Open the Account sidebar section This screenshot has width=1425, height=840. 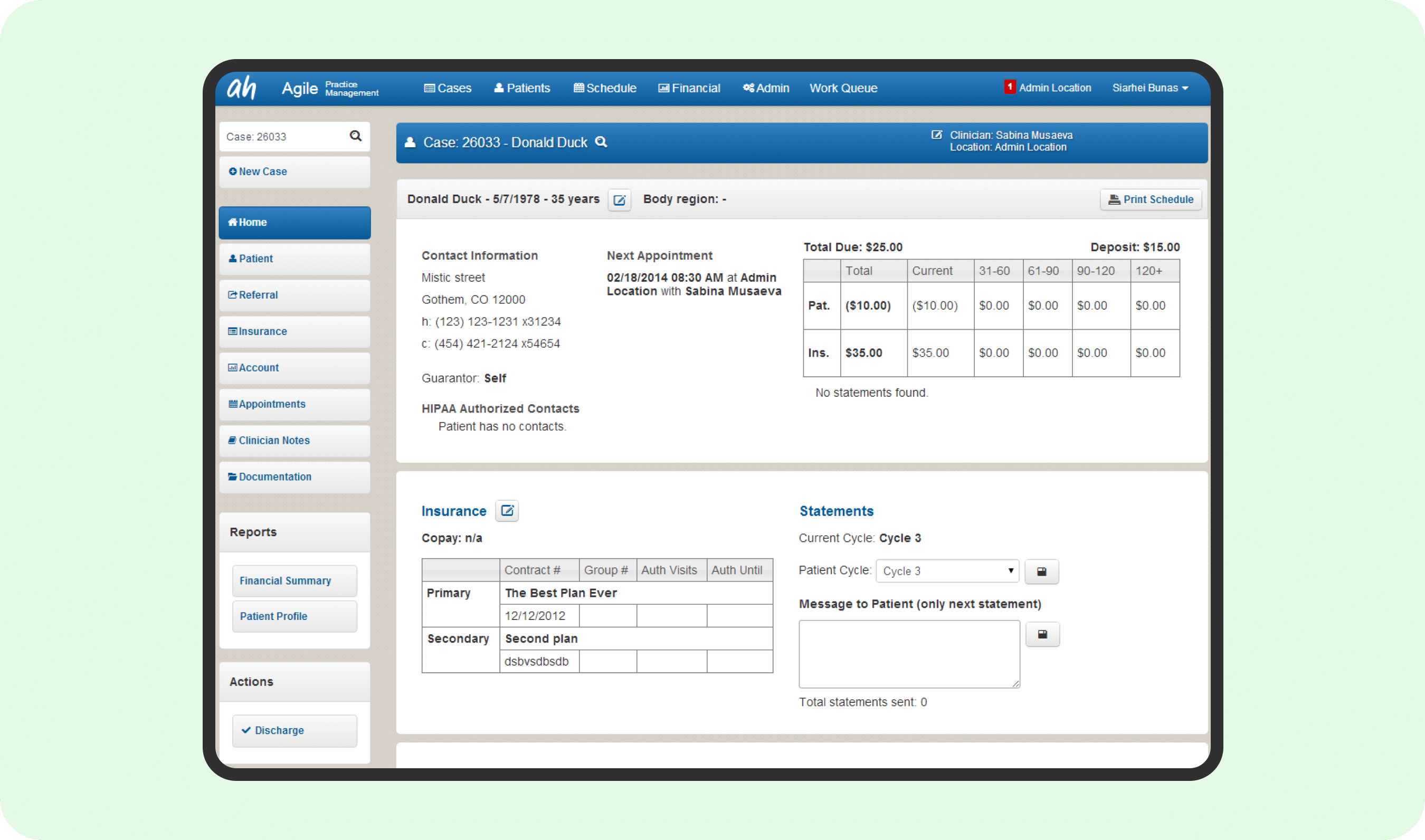(x=294, y=368)
